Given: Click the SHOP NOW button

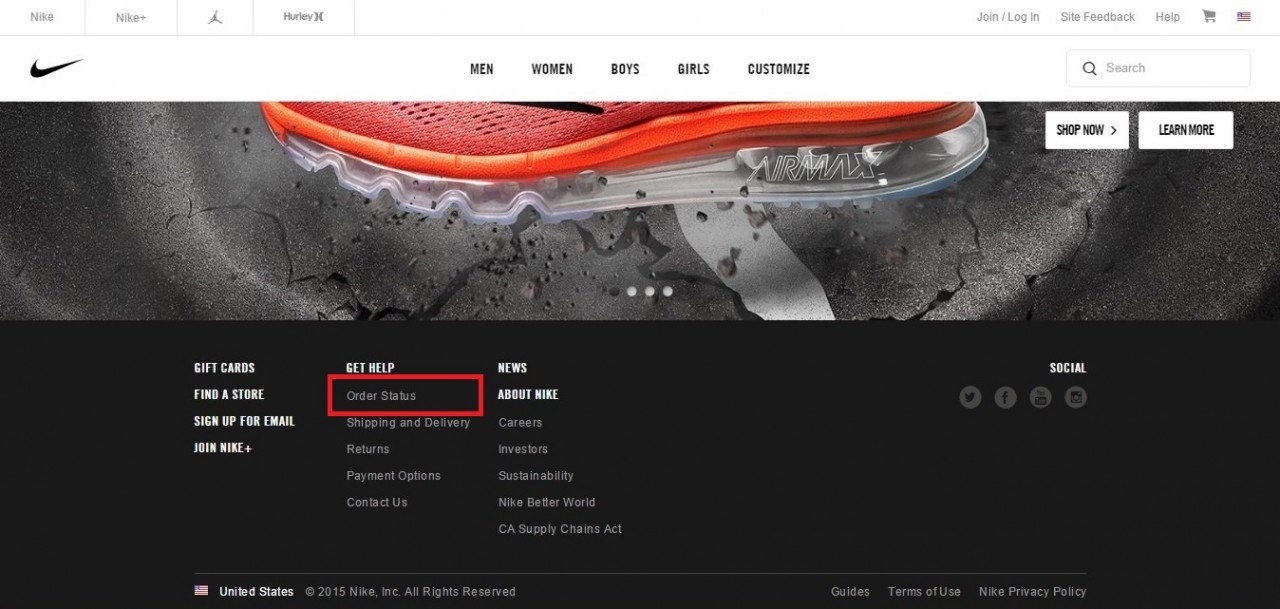Looking at the screenshot, I should 1087,130.
